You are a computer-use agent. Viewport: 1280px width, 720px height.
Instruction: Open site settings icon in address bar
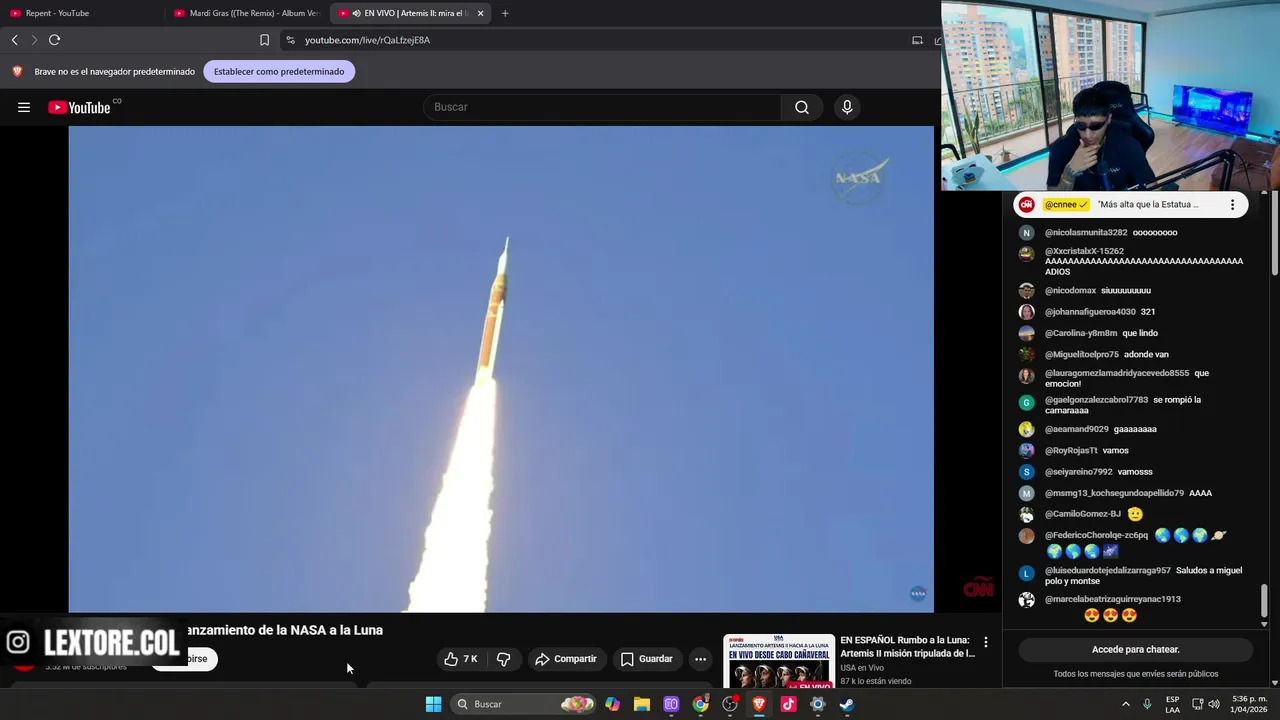[x=290, y=40]
